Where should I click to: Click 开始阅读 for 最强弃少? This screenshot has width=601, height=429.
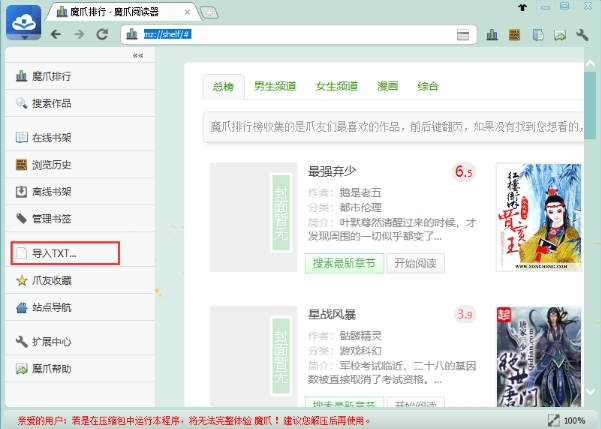point(415,264)
